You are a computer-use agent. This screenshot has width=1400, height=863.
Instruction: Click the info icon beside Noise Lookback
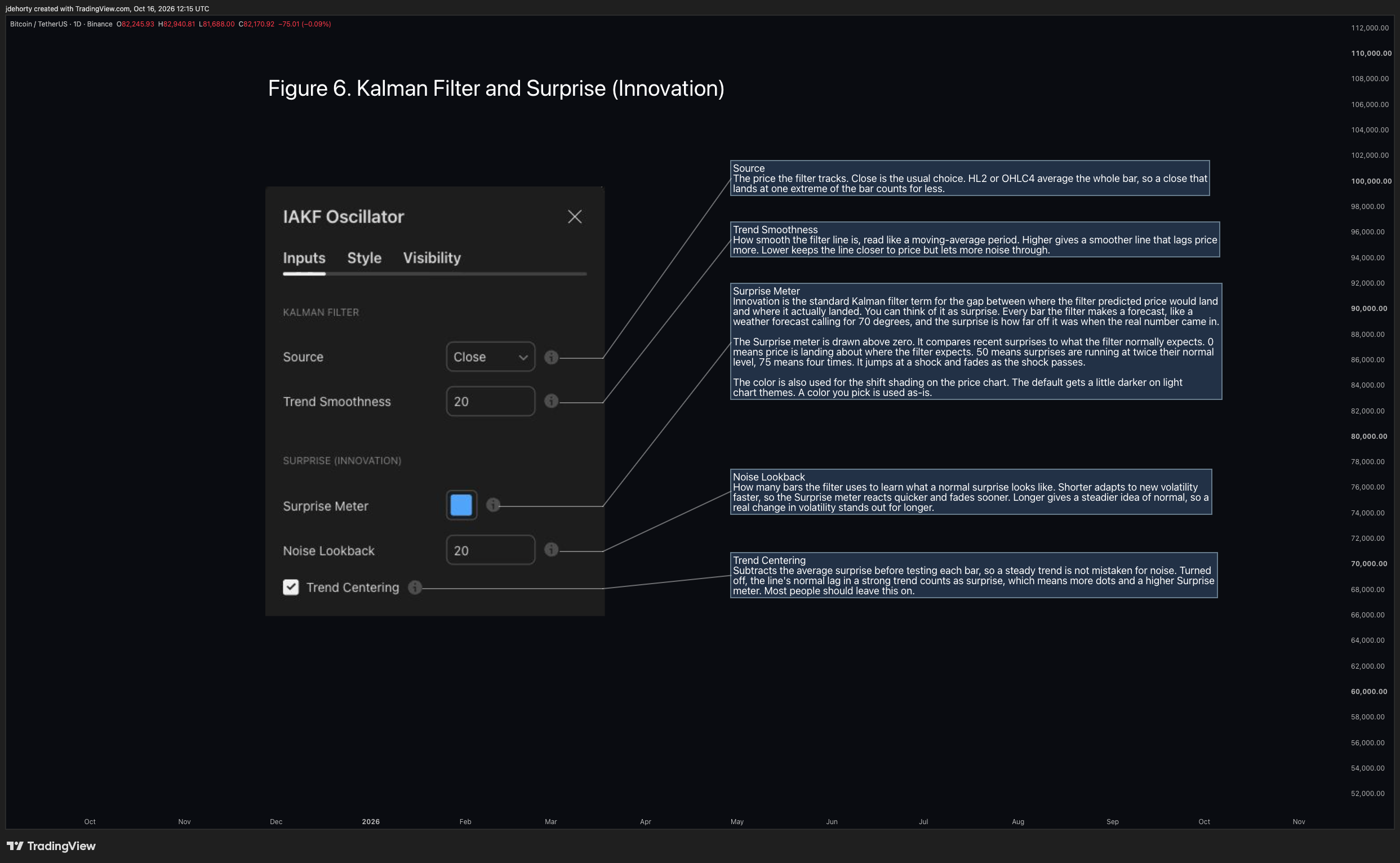551,550
